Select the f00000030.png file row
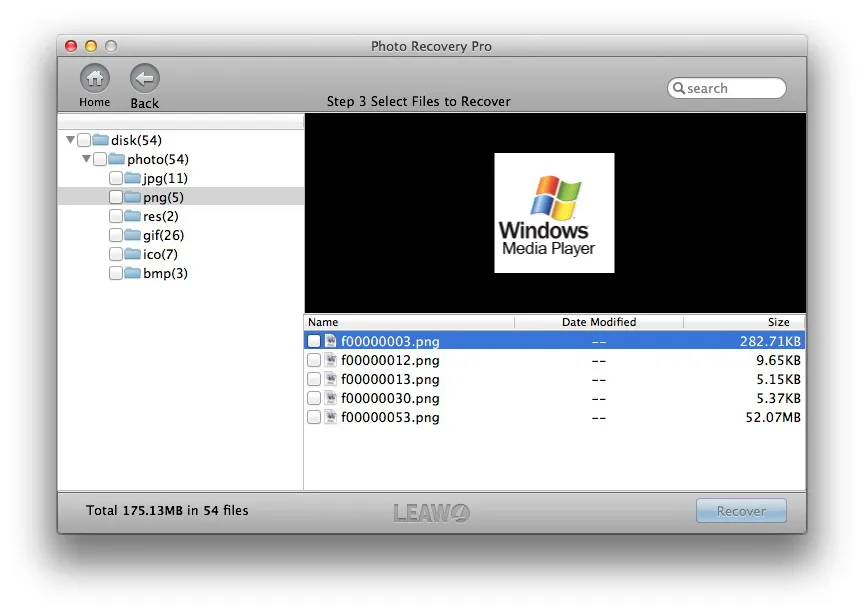 pos(554,398)
